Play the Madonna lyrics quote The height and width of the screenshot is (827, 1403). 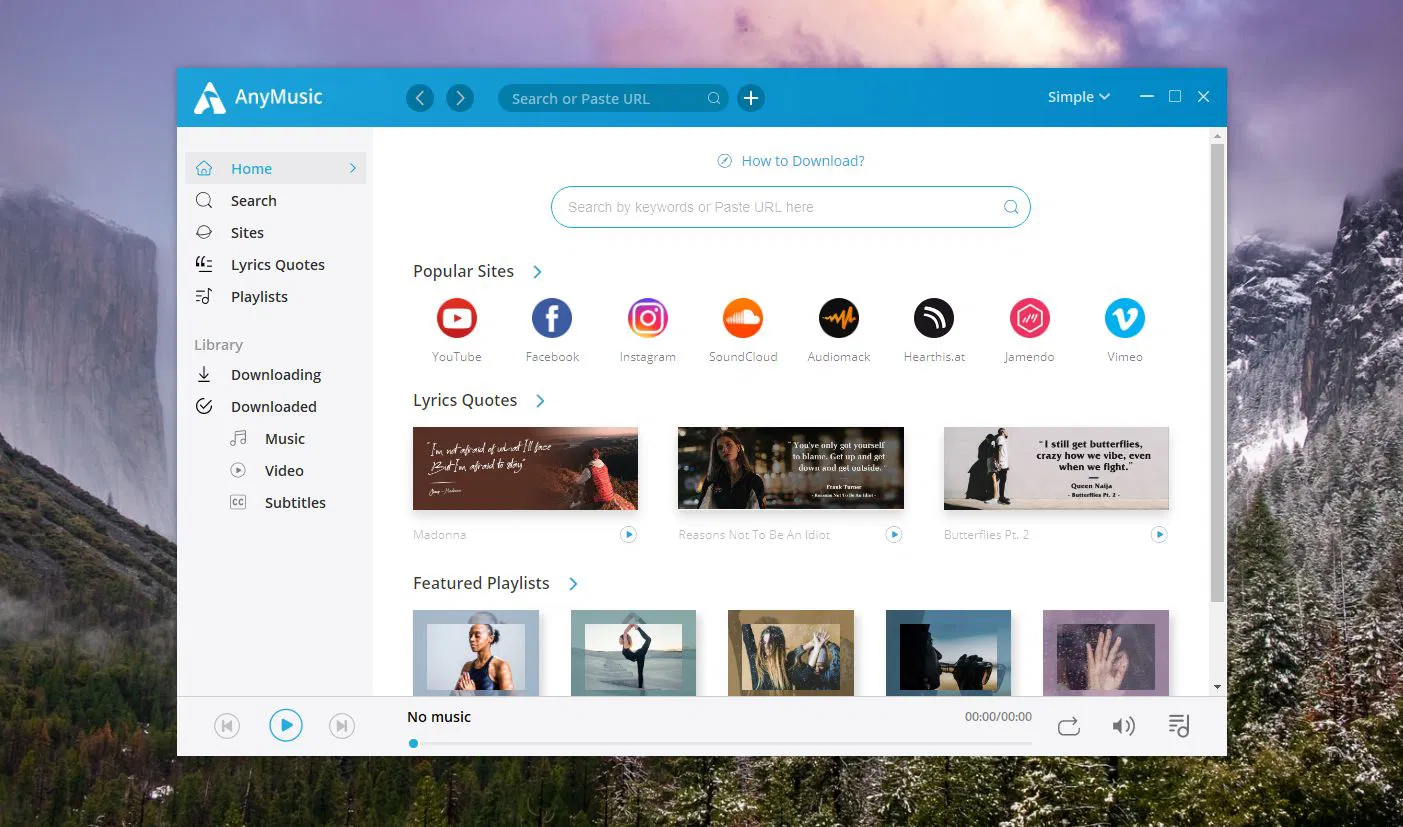click(628, 535)
